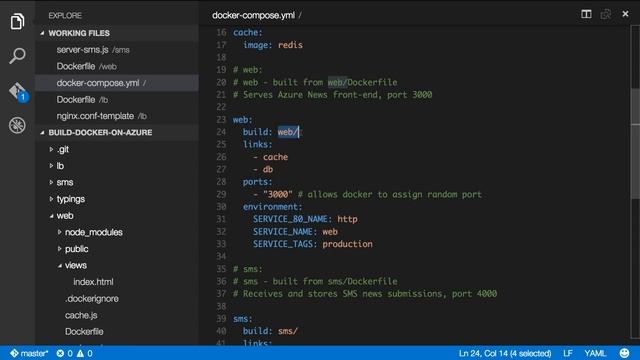Open the Dockerfile under the web folder

click(84, 331)
